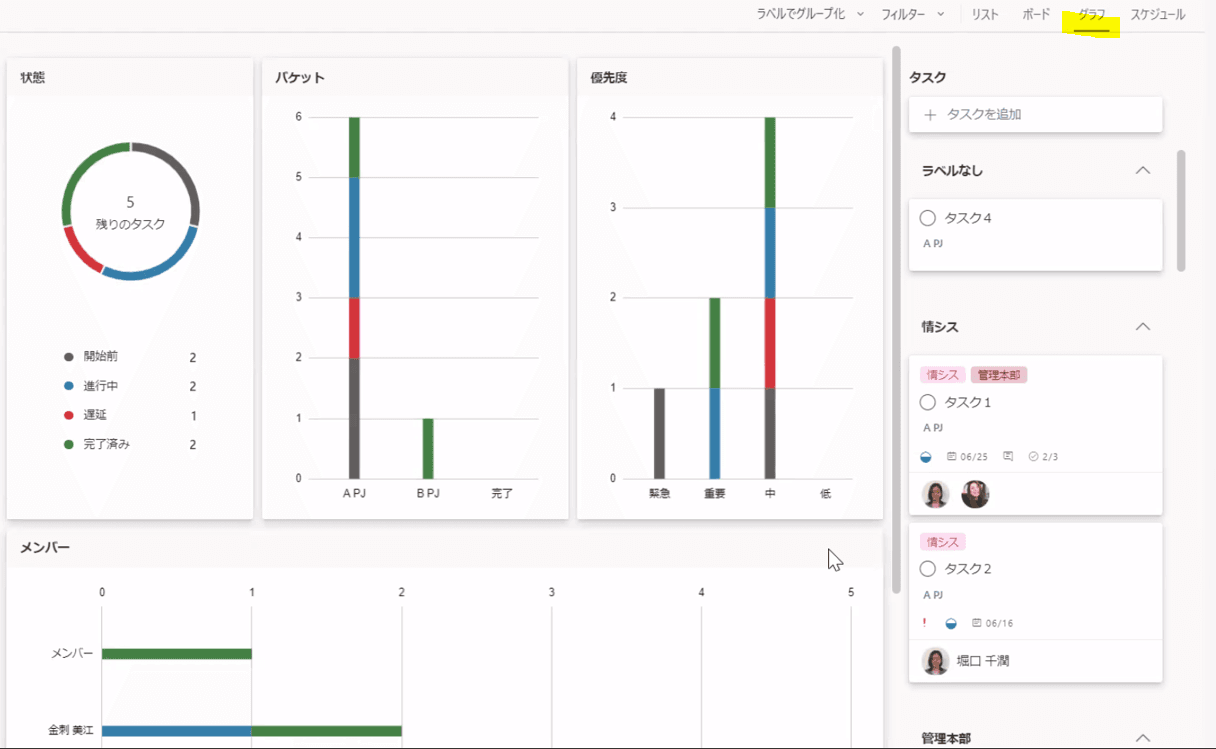The height and width of the screenshot is (749, 1216).
Task: Click the red important priority icon on タスク2
Action: 924,623
